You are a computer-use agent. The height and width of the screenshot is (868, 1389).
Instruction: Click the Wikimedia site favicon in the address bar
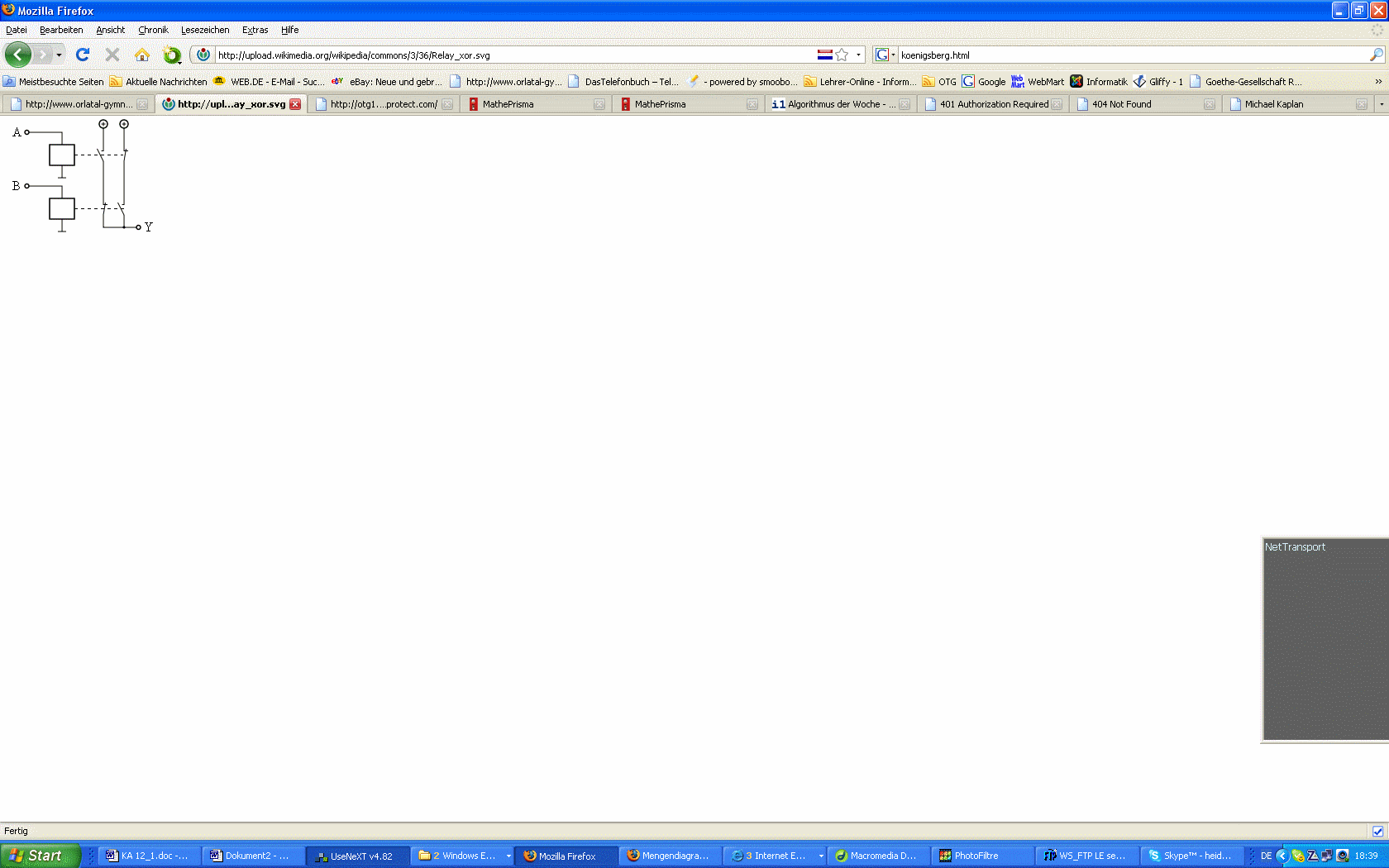203,55
